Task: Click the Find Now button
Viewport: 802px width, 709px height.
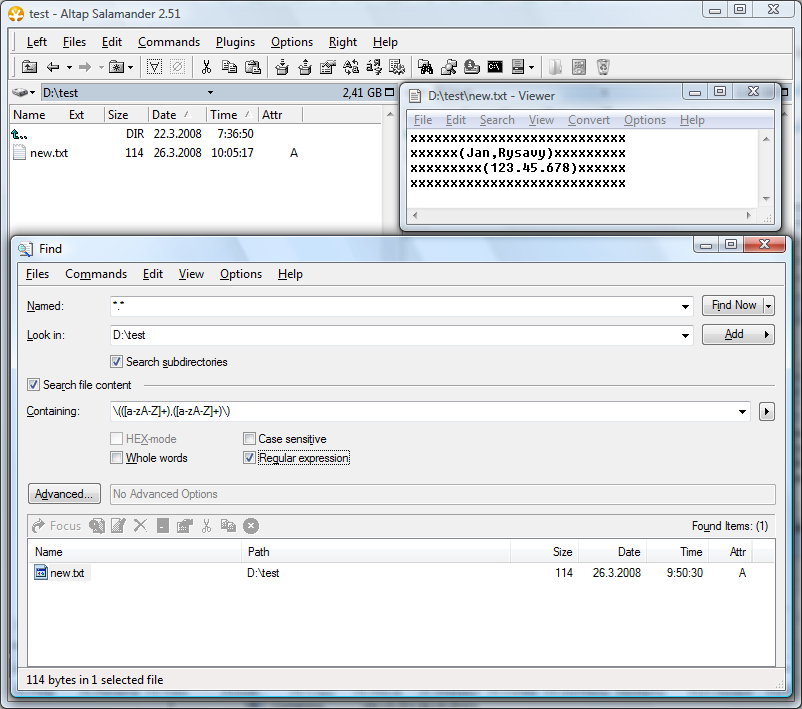Action: [733, 305]
